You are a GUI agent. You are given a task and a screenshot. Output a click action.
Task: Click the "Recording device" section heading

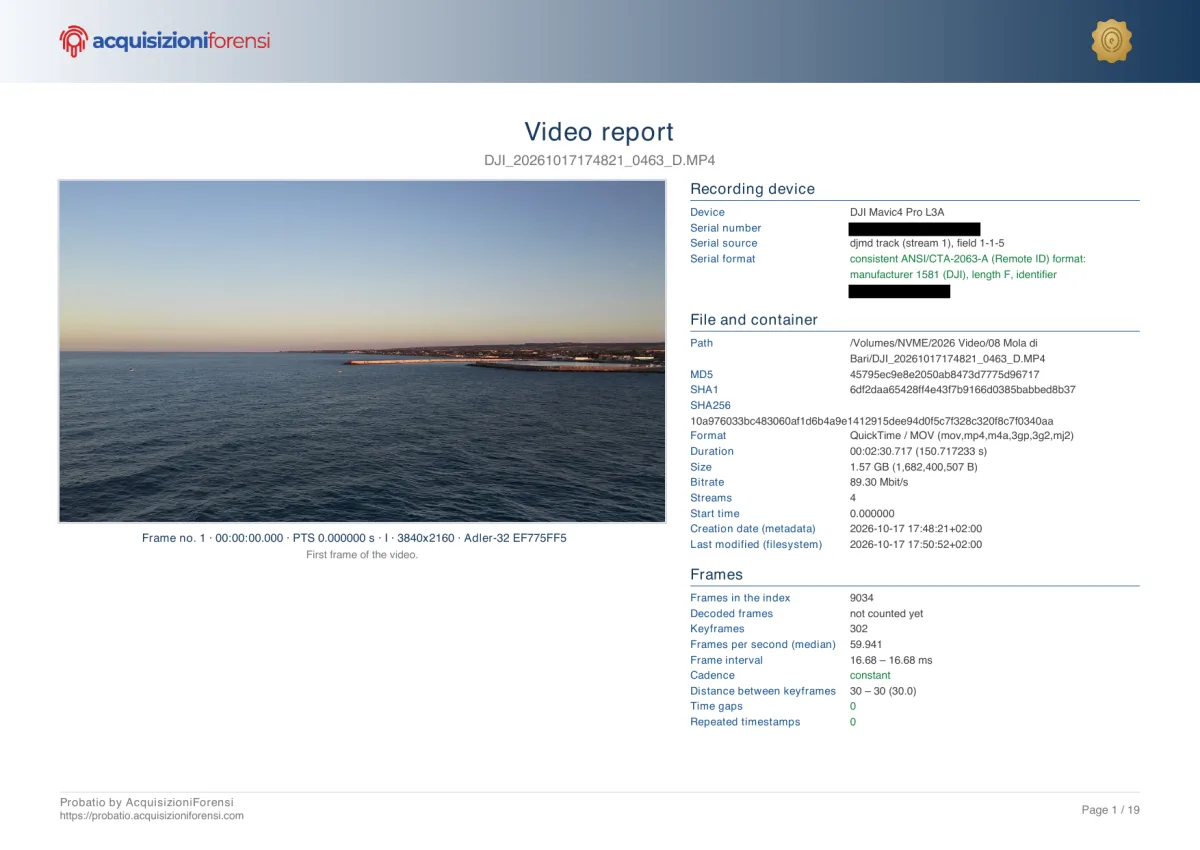coord(752,189)
